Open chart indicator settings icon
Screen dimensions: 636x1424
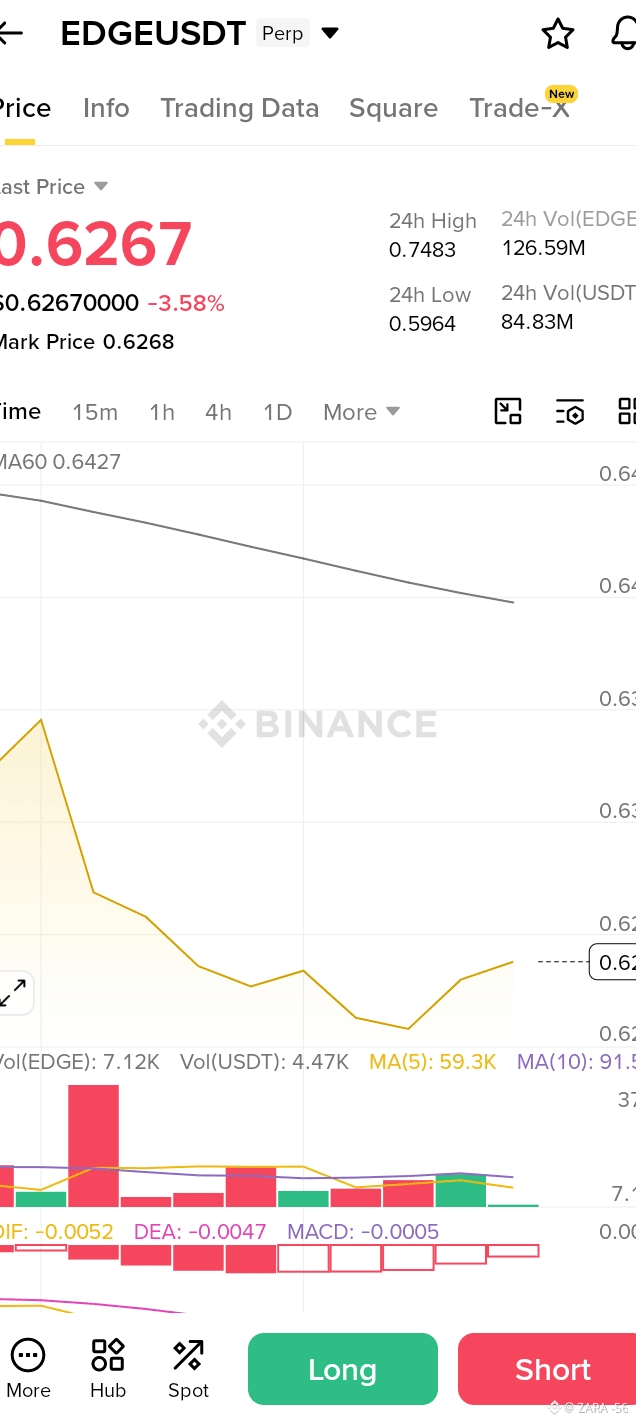coord(569,411)
